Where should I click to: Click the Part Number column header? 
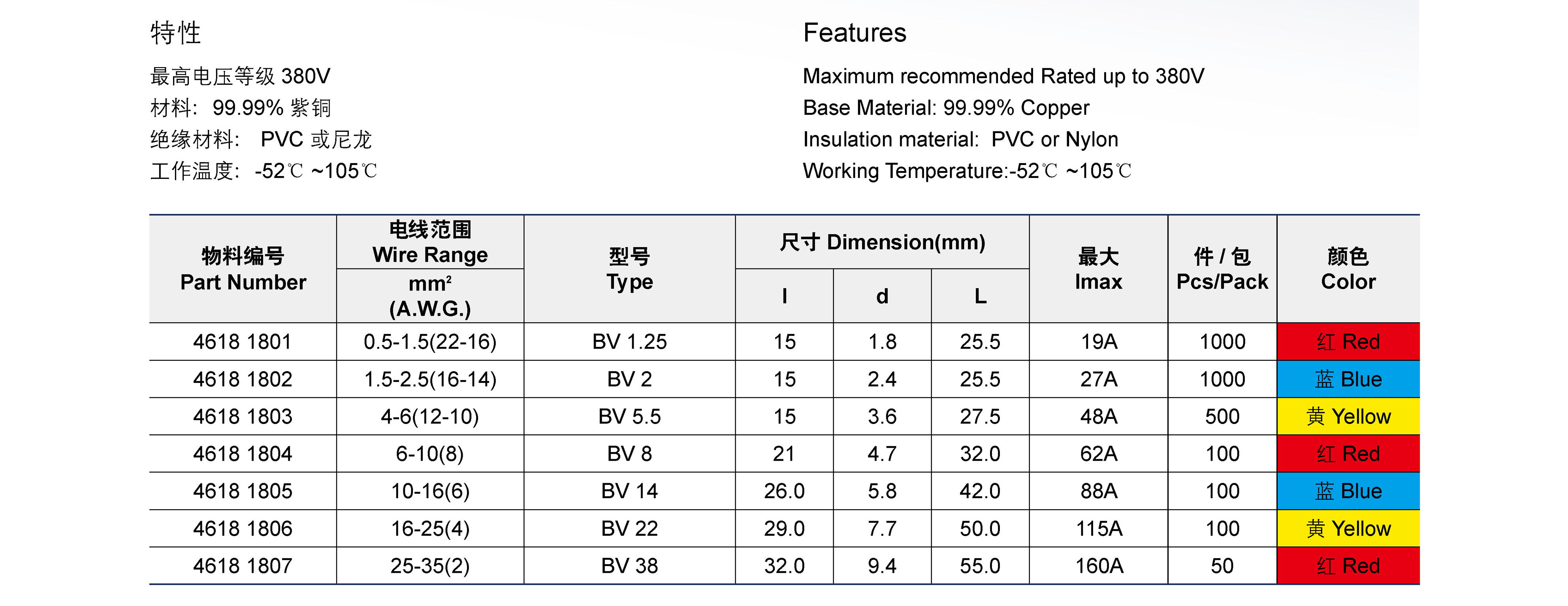click(243, 269)
